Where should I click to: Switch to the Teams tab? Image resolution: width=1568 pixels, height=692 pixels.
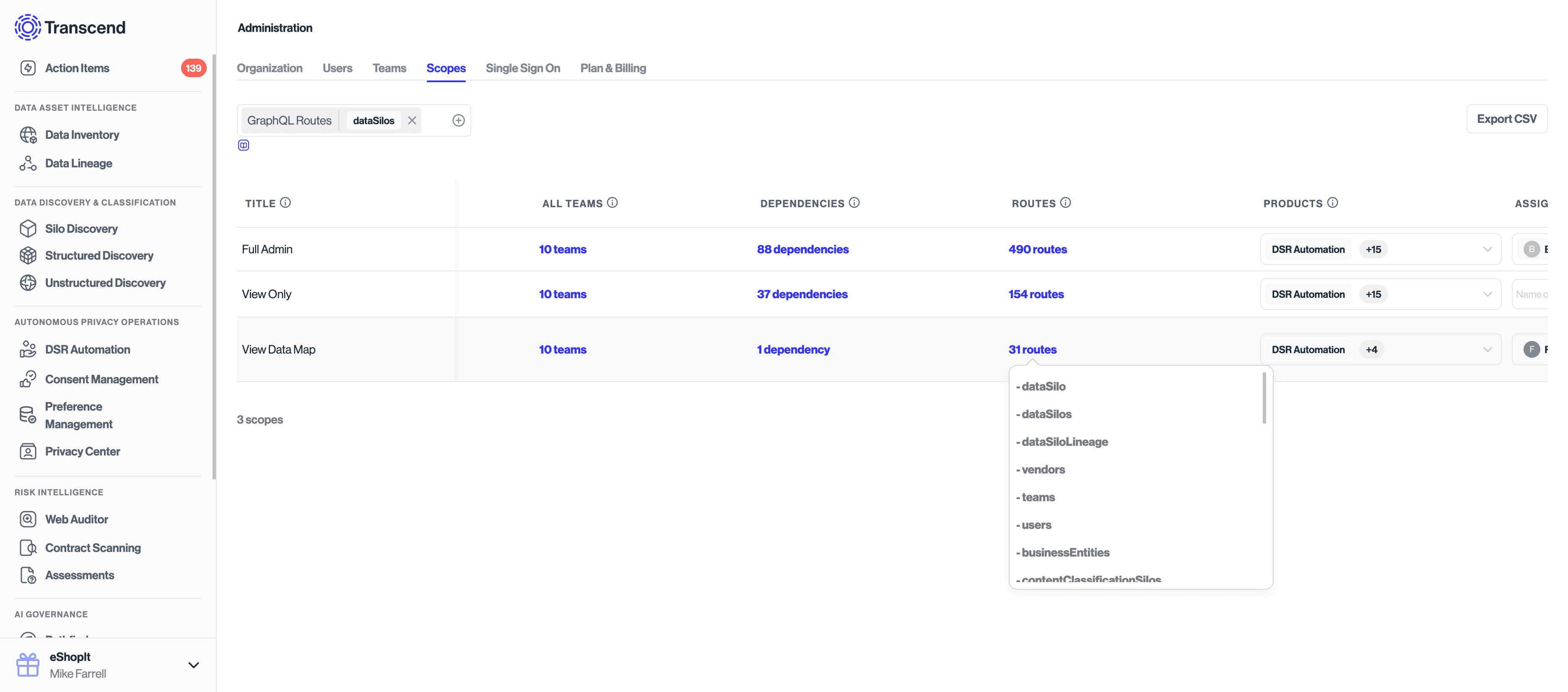click(x=389, y=68)
